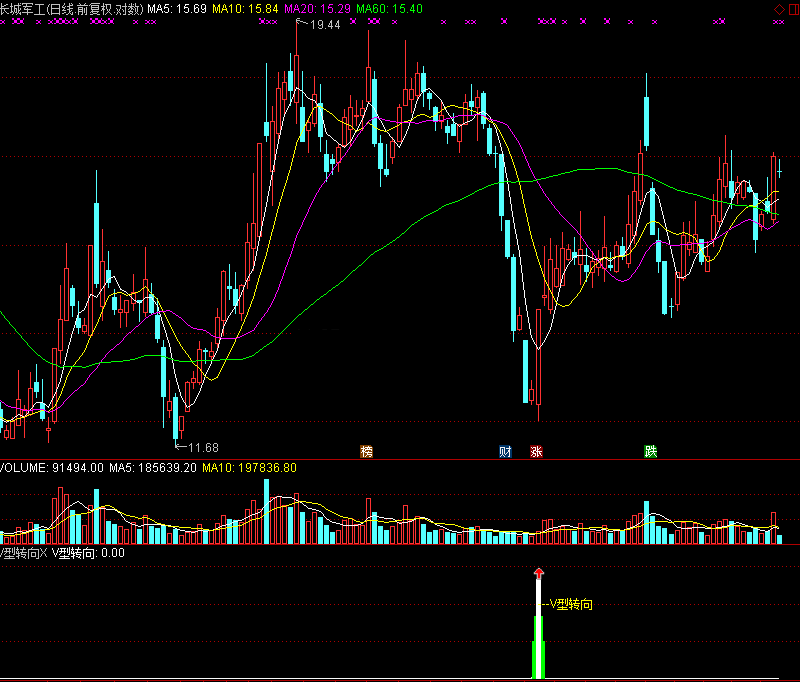Click the MA60: 15.40 label
This screenshot has width=800, height=682.
tap(389, 9)
